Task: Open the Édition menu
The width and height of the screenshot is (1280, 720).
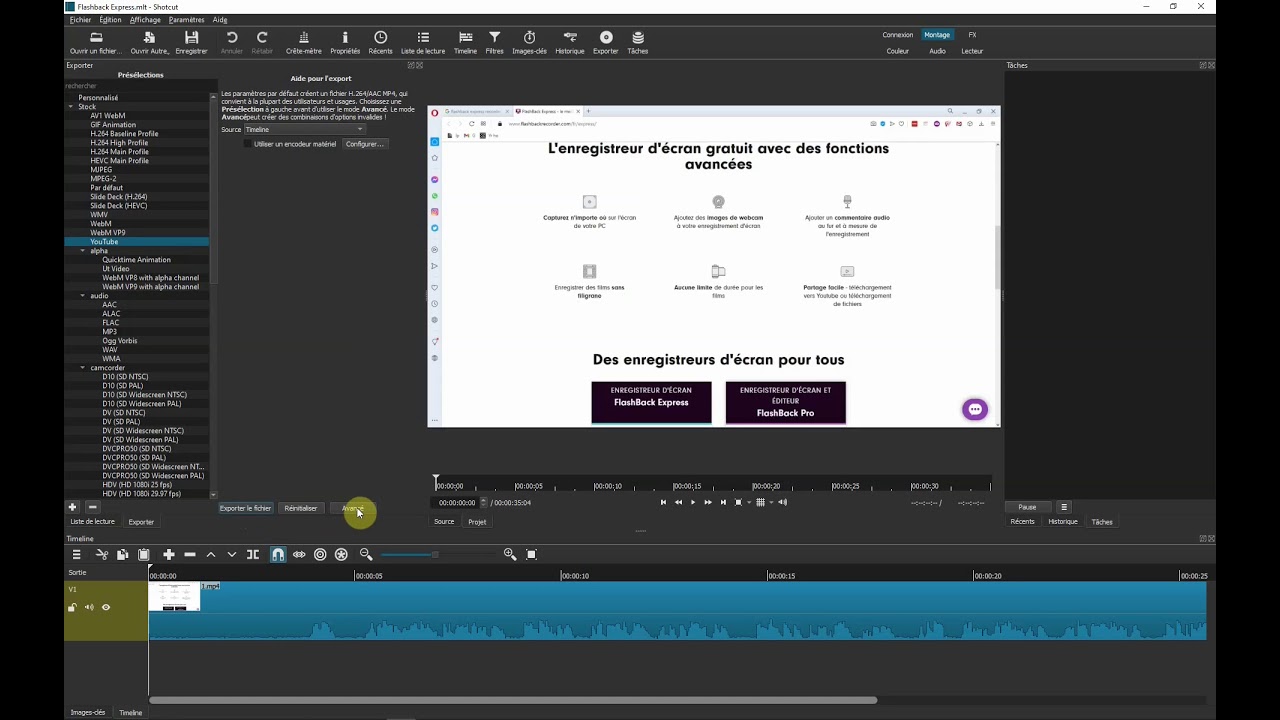Action: [x=110, y=20]
